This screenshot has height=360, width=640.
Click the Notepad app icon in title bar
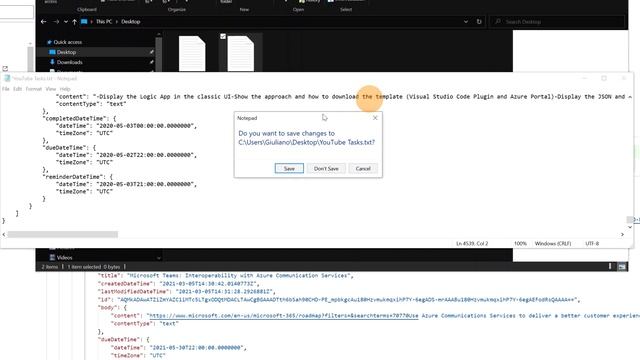(7, 78)
